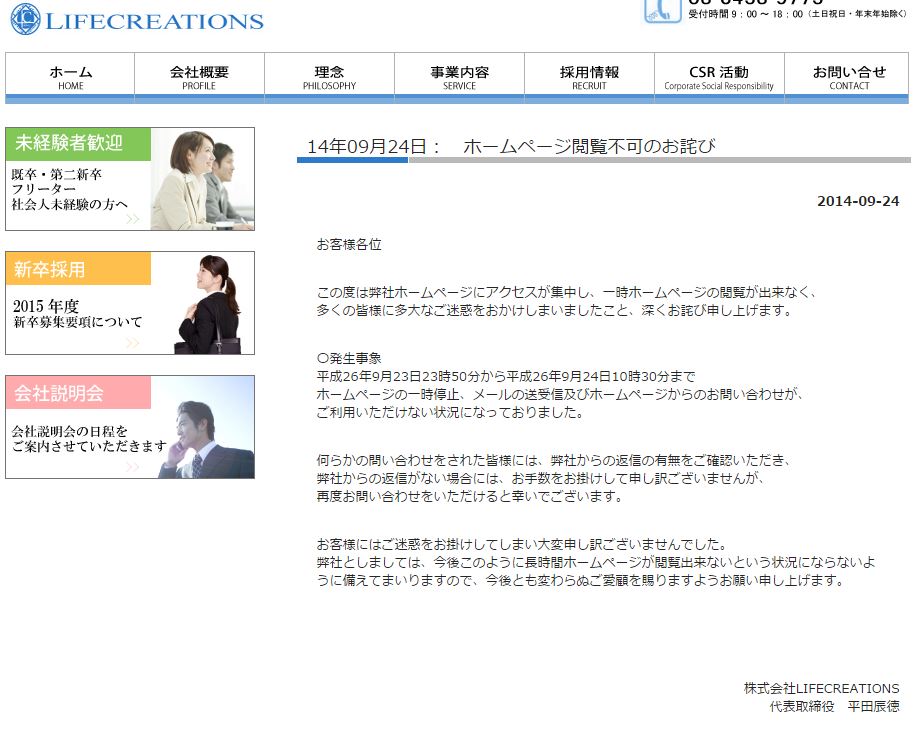
Task: Click the date 2014-09-24
Action: click(858, 201)
